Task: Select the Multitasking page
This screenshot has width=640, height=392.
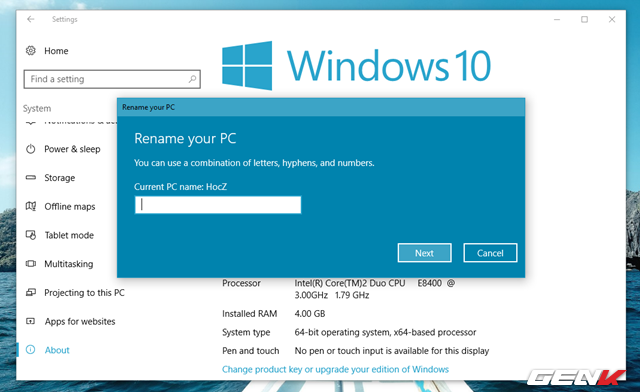Action: [69, 264]
